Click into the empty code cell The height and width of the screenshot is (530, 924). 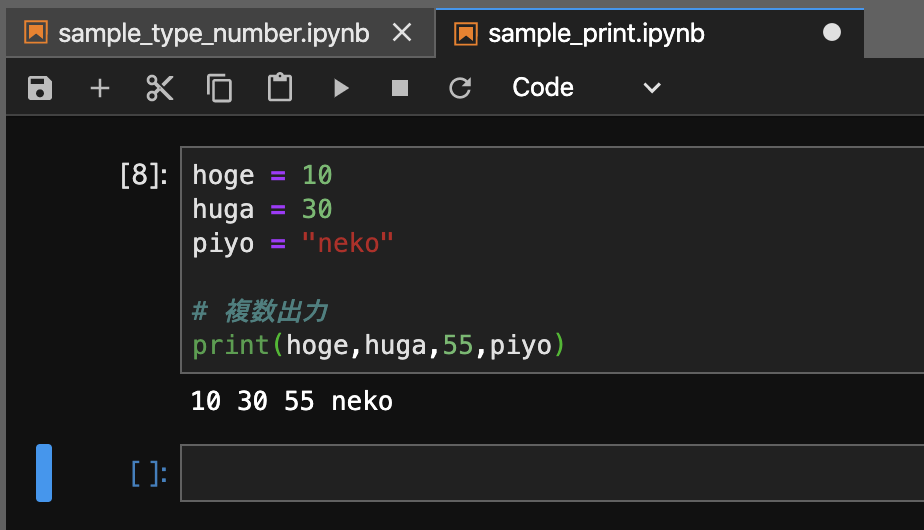point(550,472)
